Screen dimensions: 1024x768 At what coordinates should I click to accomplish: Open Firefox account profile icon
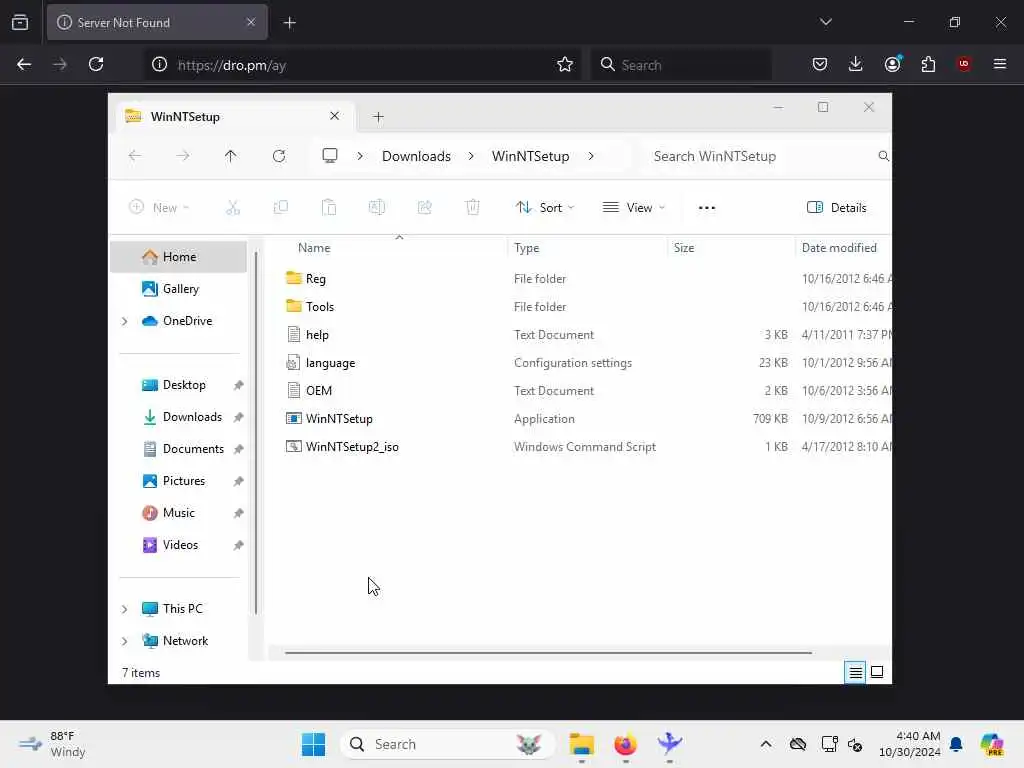[893, 64]
